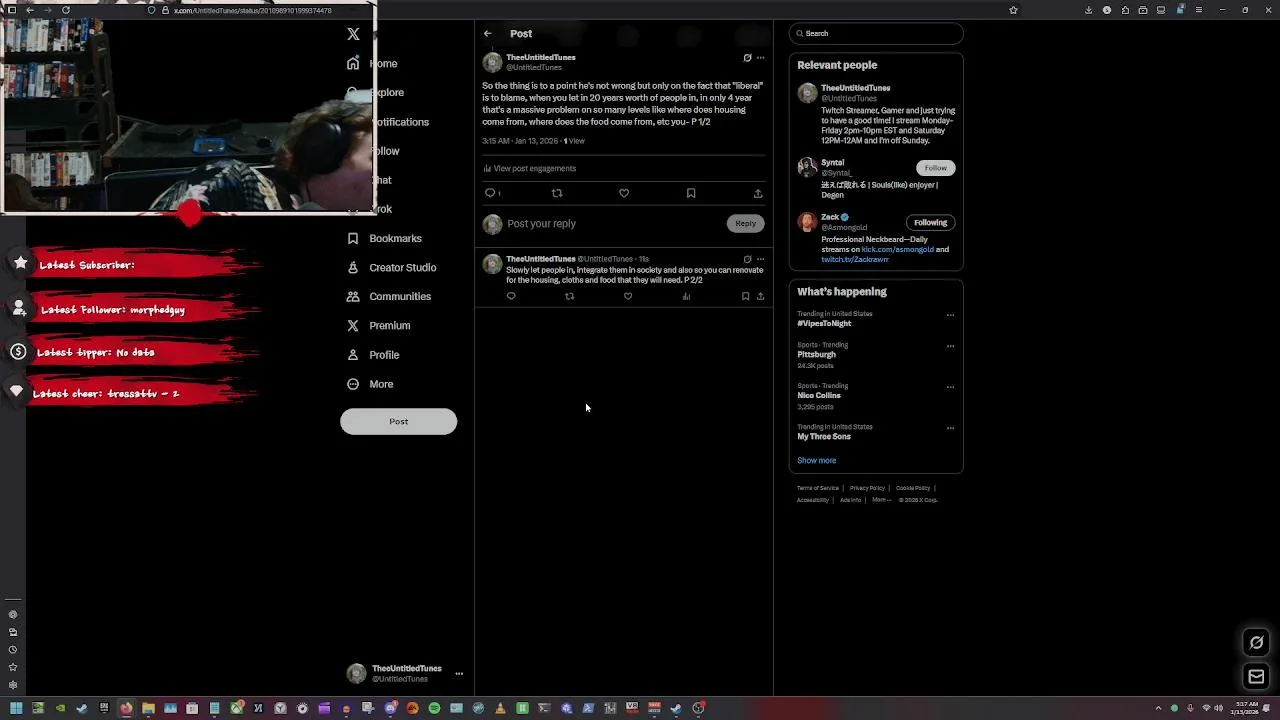Share the main post
The width and height of the screenshot is (1280, 720).
coord(758,193)
